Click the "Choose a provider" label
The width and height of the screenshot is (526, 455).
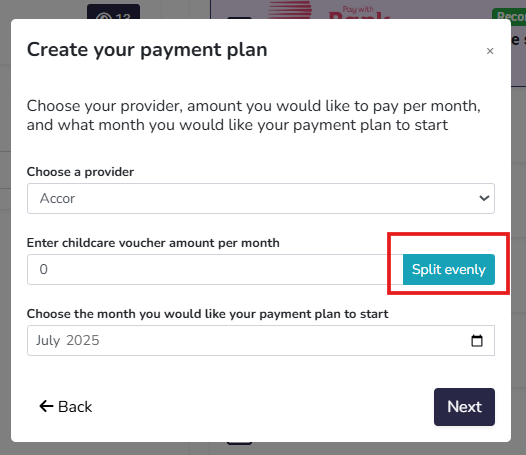80,172
